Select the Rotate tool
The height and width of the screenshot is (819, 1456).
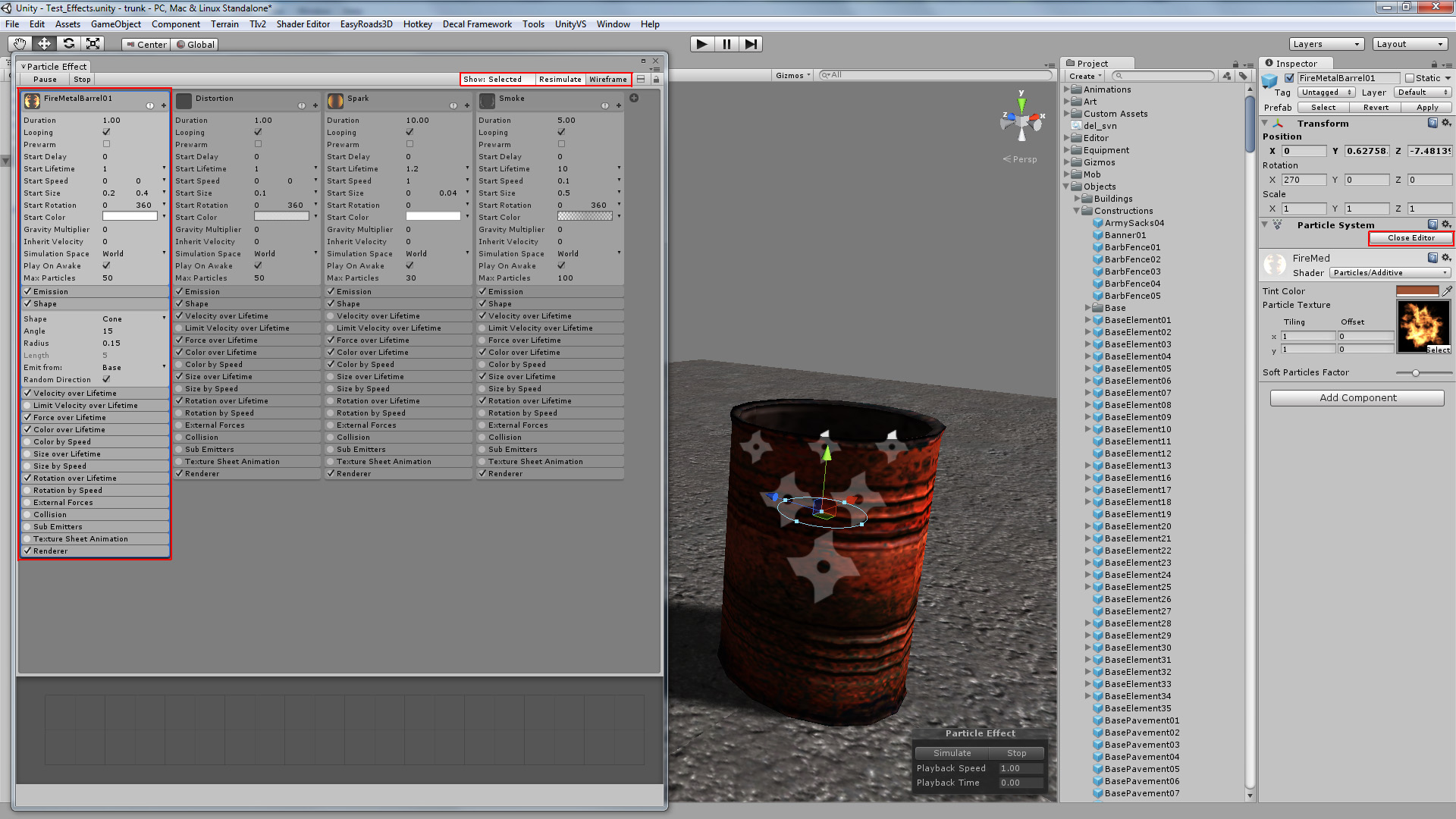pyautogui.click(x=69, y=44)
